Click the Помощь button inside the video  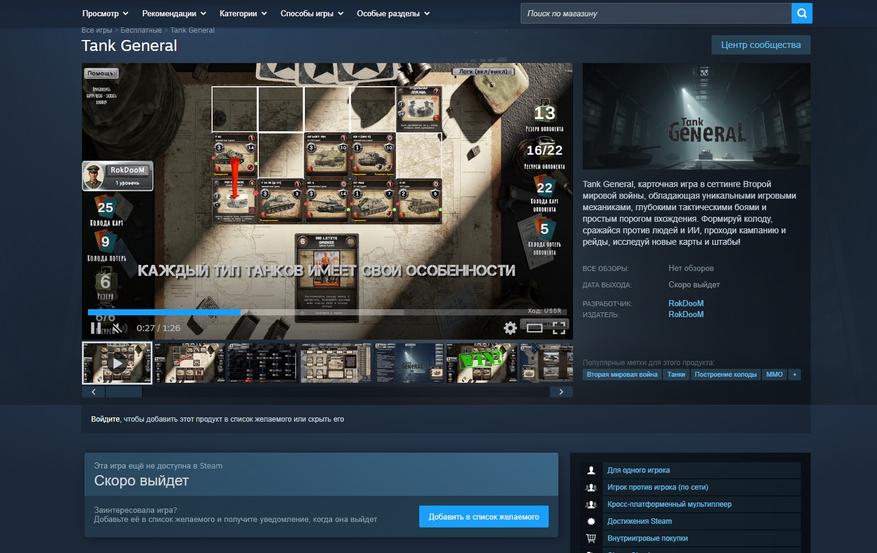pos(101,73)
